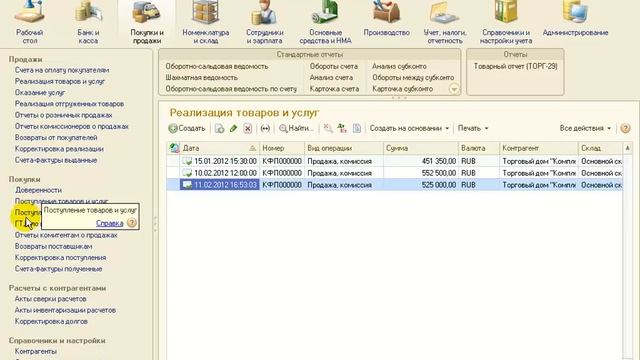Open Анализ субконто report
Screen dimensions: 640x360
tap(399, 66)
